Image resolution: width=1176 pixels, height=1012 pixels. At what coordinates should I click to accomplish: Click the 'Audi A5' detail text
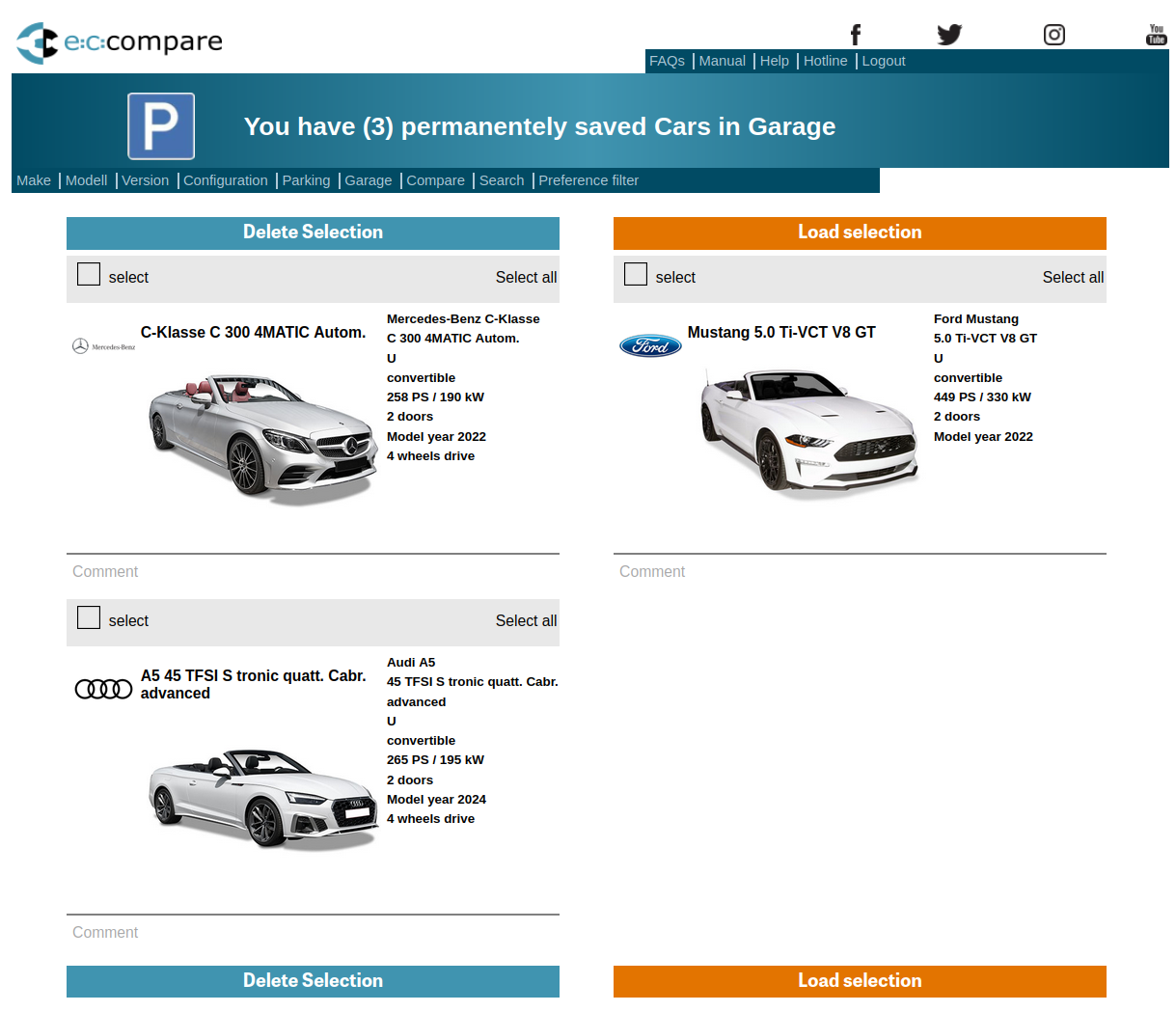tap(411, 663)
